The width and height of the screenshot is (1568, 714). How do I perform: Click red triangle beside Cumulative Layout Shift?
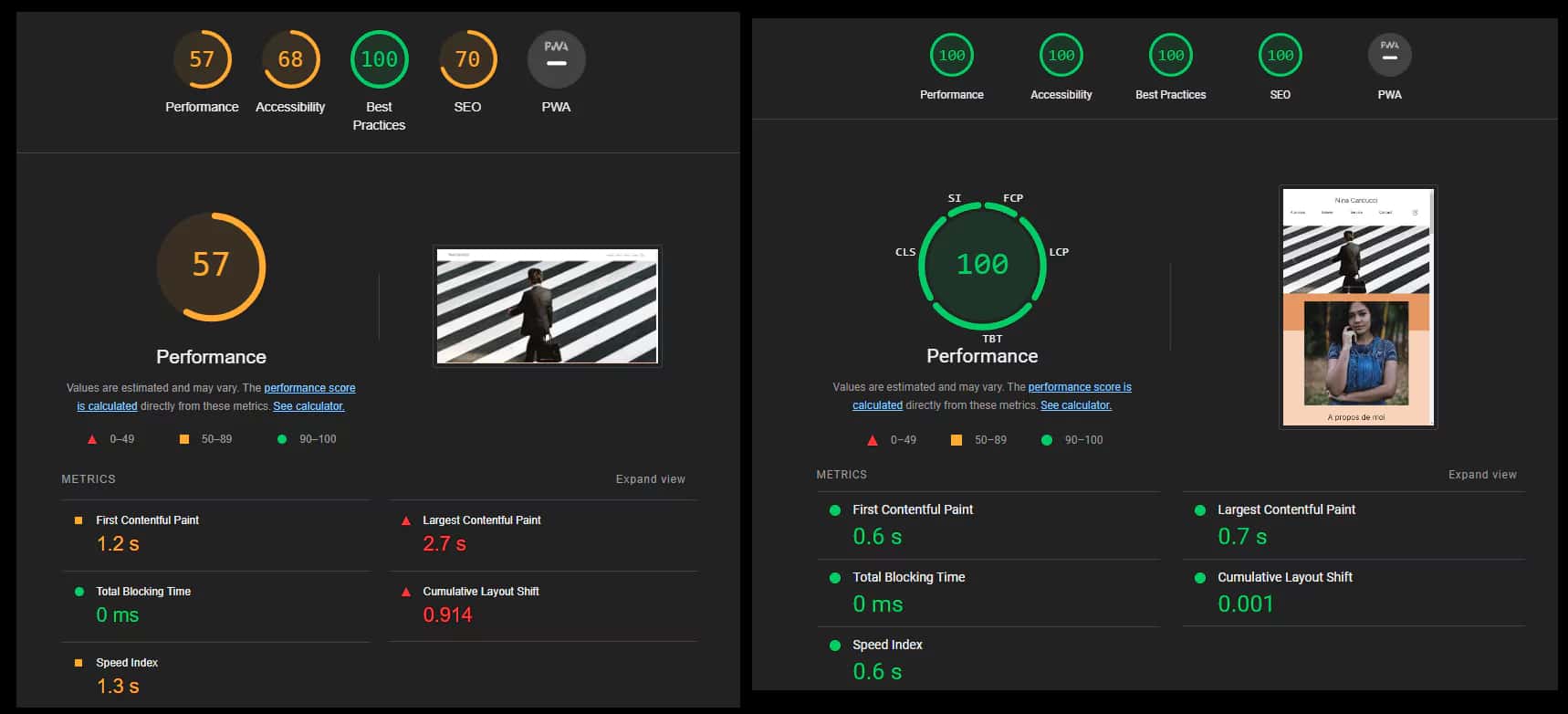click(x=406, y=592)
